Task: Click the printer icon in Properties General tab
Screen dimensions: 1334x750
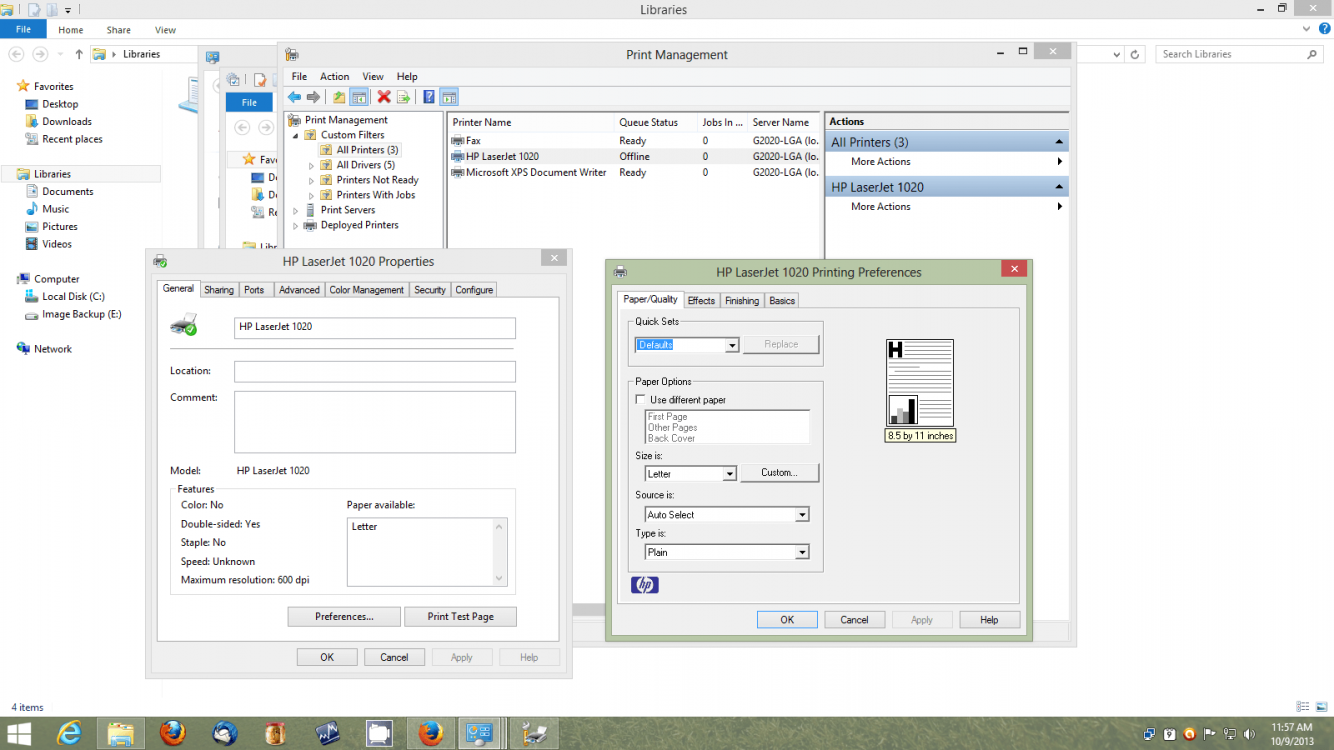Action: click(x=184, y=323)
